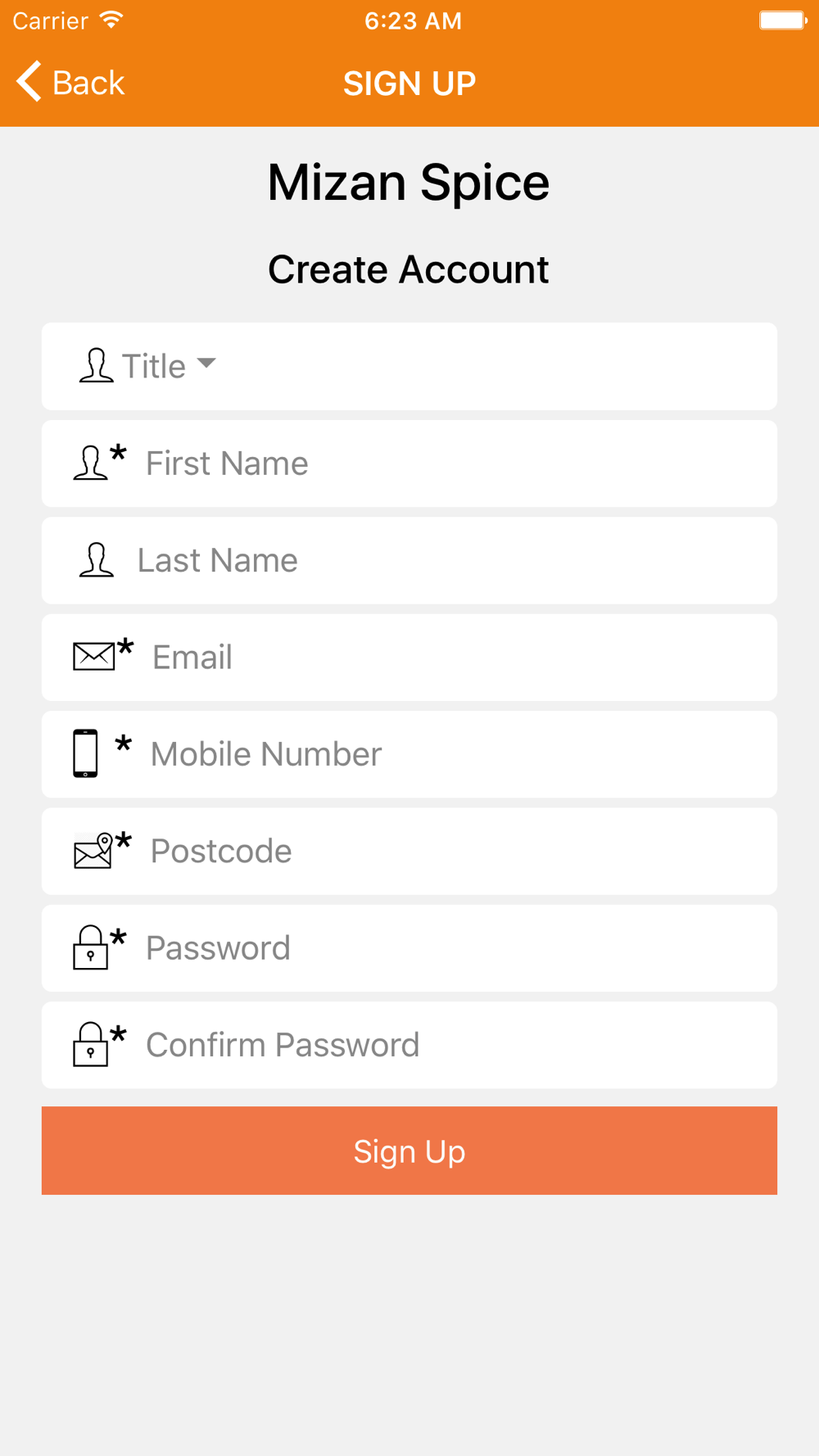
Task: Tap the person icon beside First Name
Action: pyautogui.click(x=90, y=463)
